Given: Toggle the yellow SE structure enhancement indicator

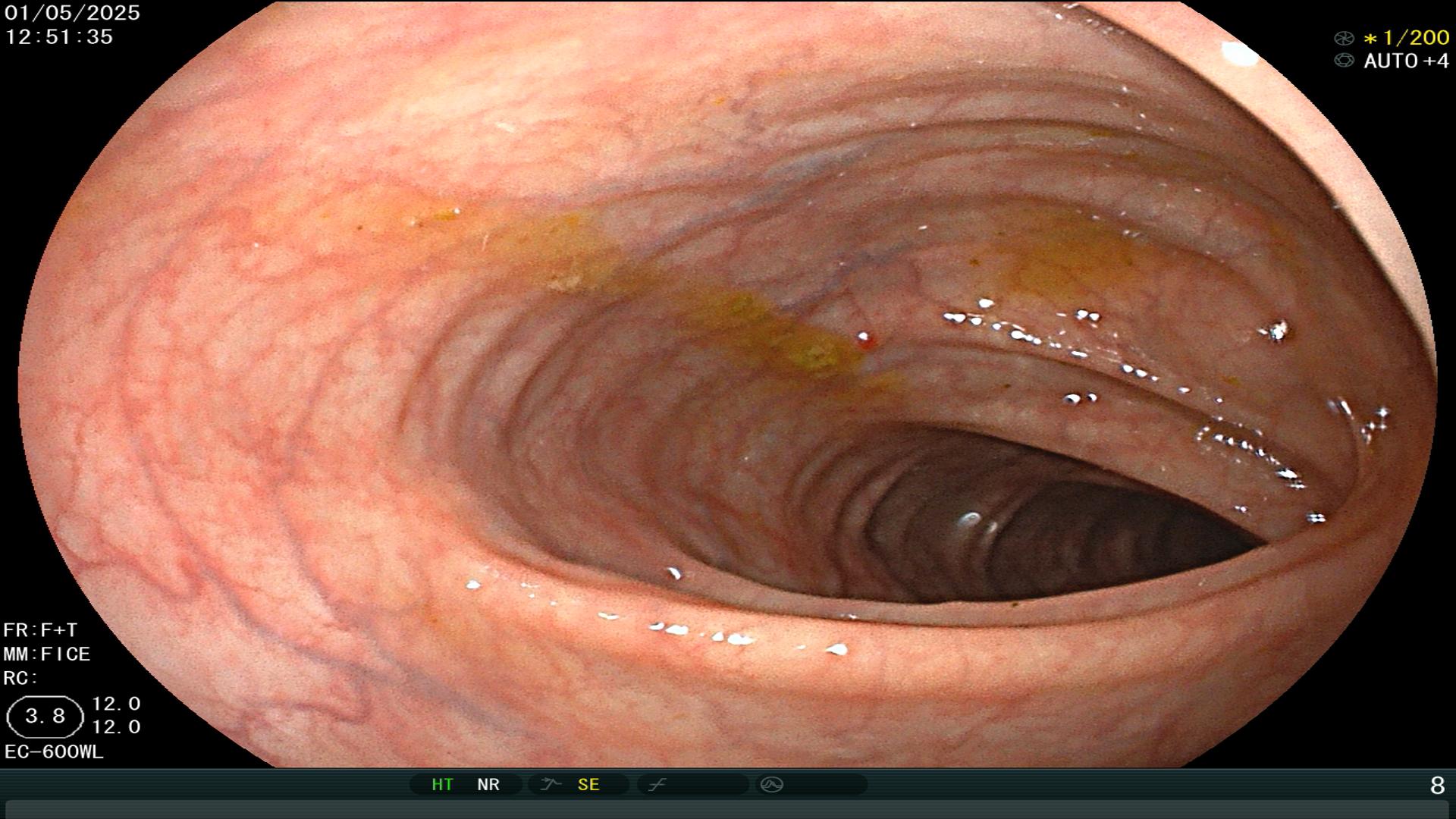Looking at the screenshot, I should (x=588, y=785).
